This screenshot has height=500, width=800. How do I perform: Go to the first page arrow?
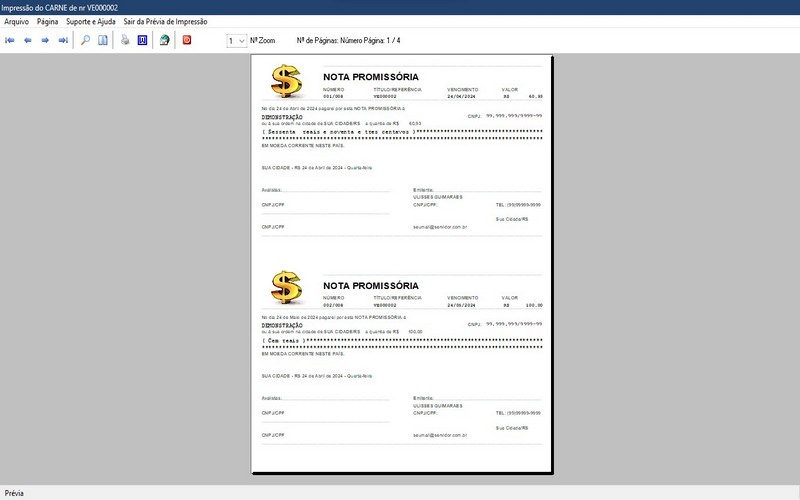(x=10, y=40)
